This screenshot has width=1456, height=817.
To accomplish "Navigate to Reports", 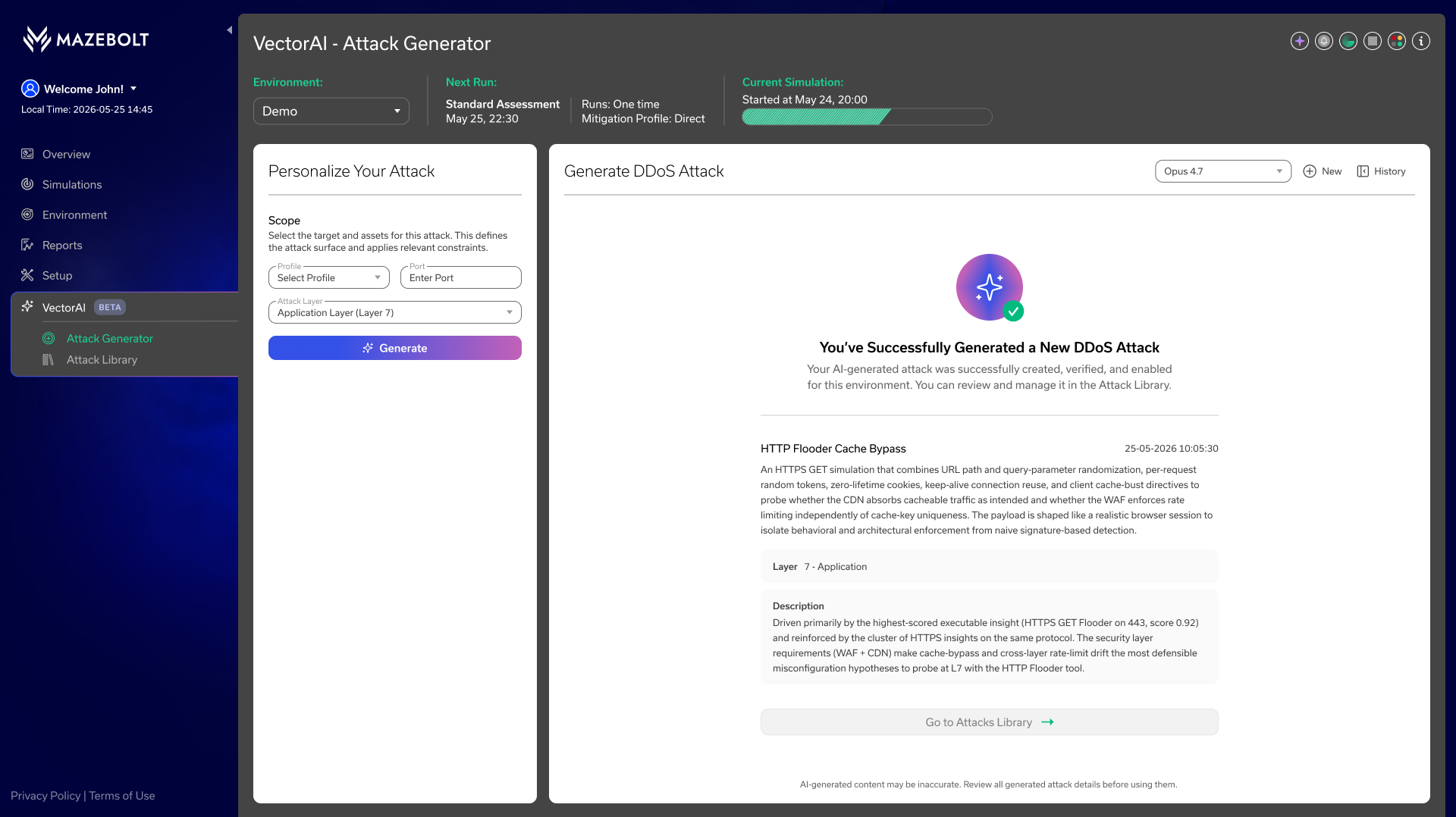I will point(62,245).
